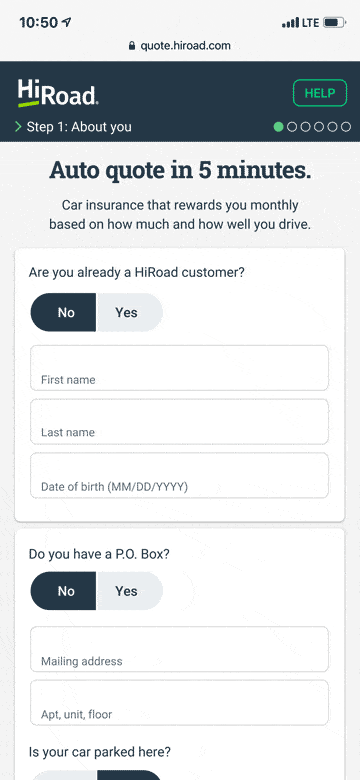Tap the battery icon in status bar

point(334,23)
